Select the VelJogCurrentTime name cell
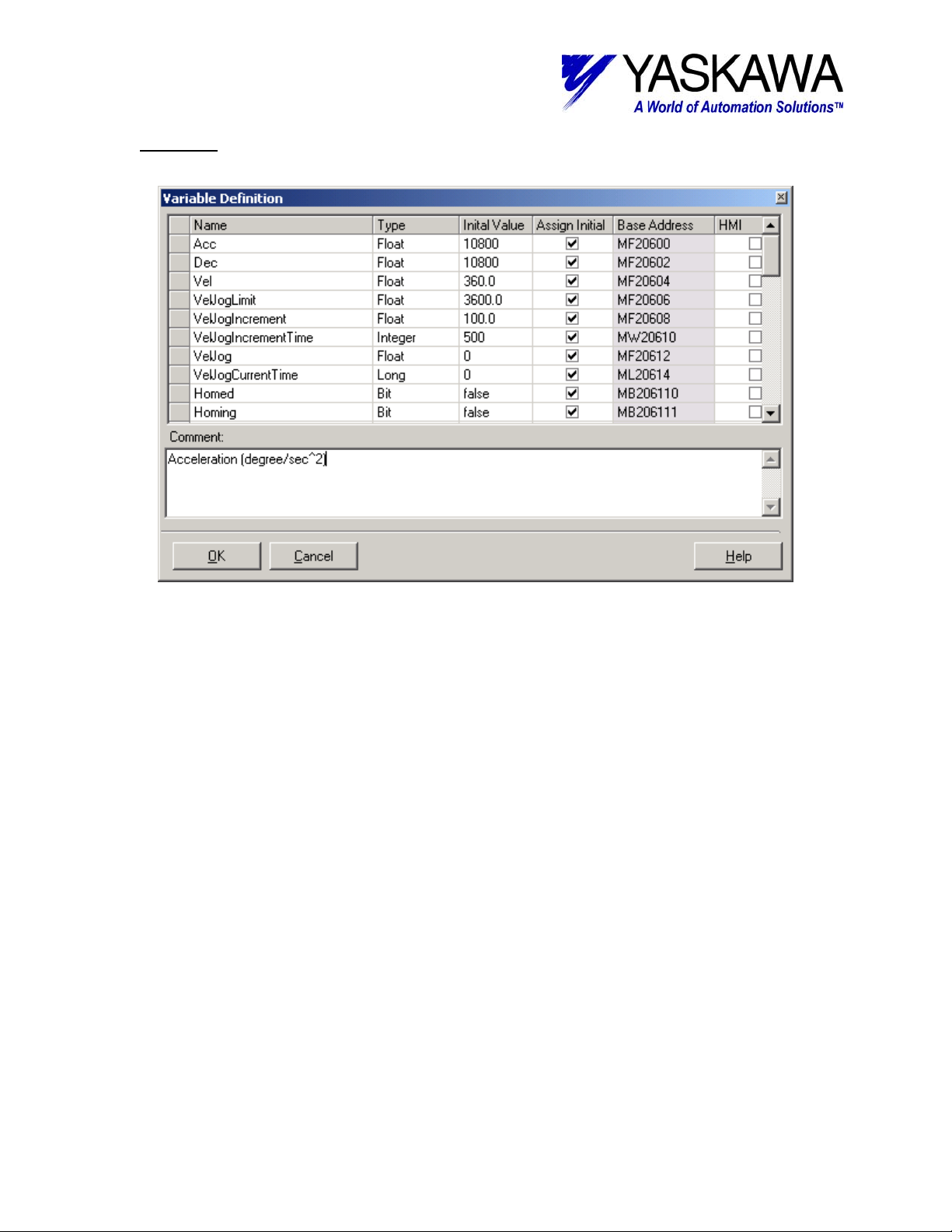Image resolution: width=952 pixels, height=1232 pixels. tap(281, 374)
